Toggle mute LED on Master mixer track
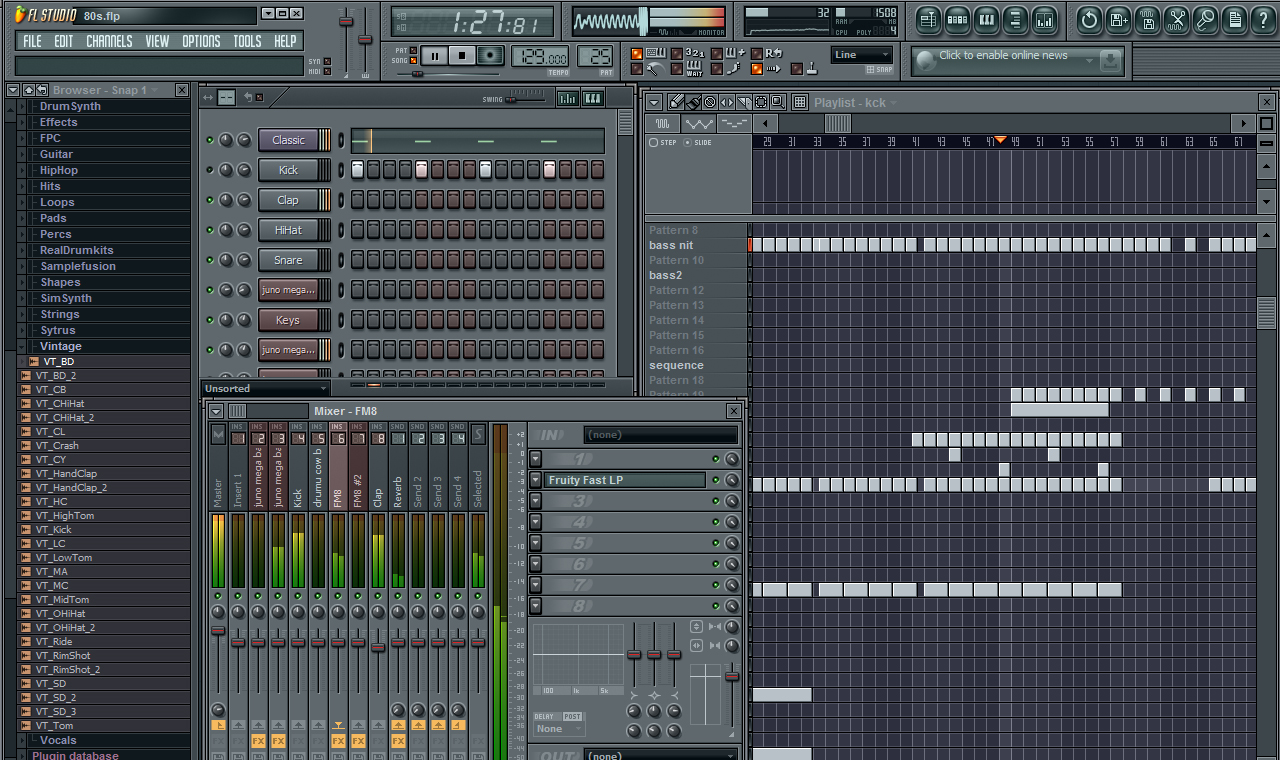 coord(218,596)
